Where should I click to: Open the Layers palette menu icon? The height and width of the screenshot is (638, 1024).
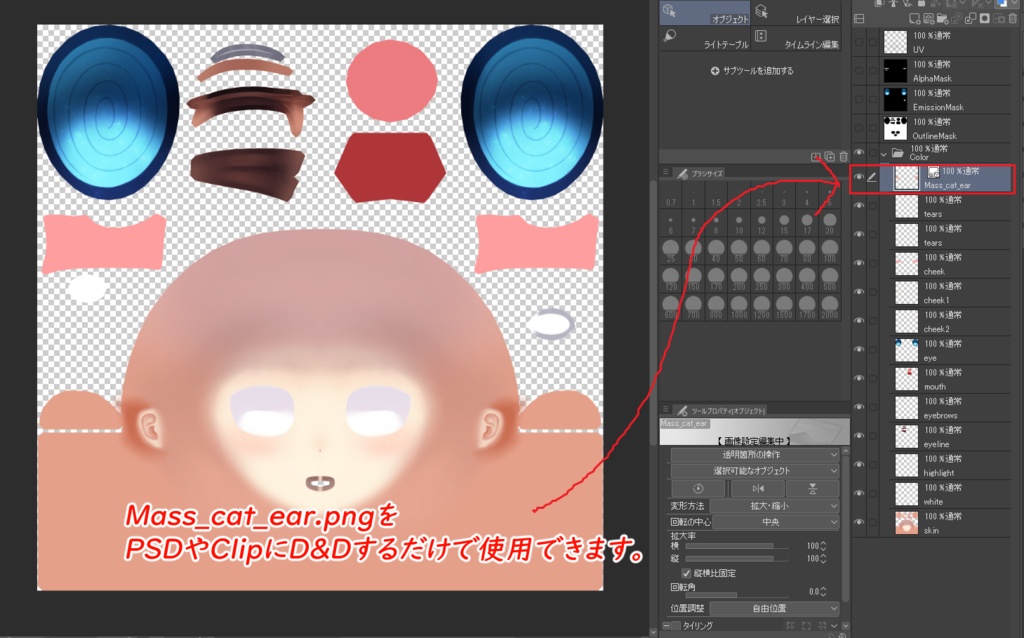[x=858, y=18]
